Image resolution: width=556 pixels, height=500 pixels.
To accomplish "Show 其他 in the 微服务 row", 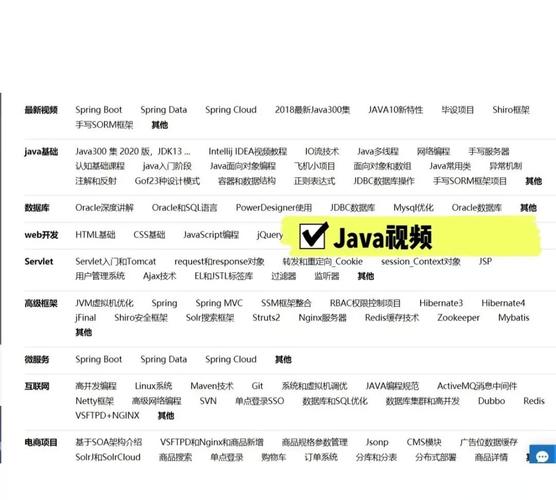I will [x=283, y=360].
